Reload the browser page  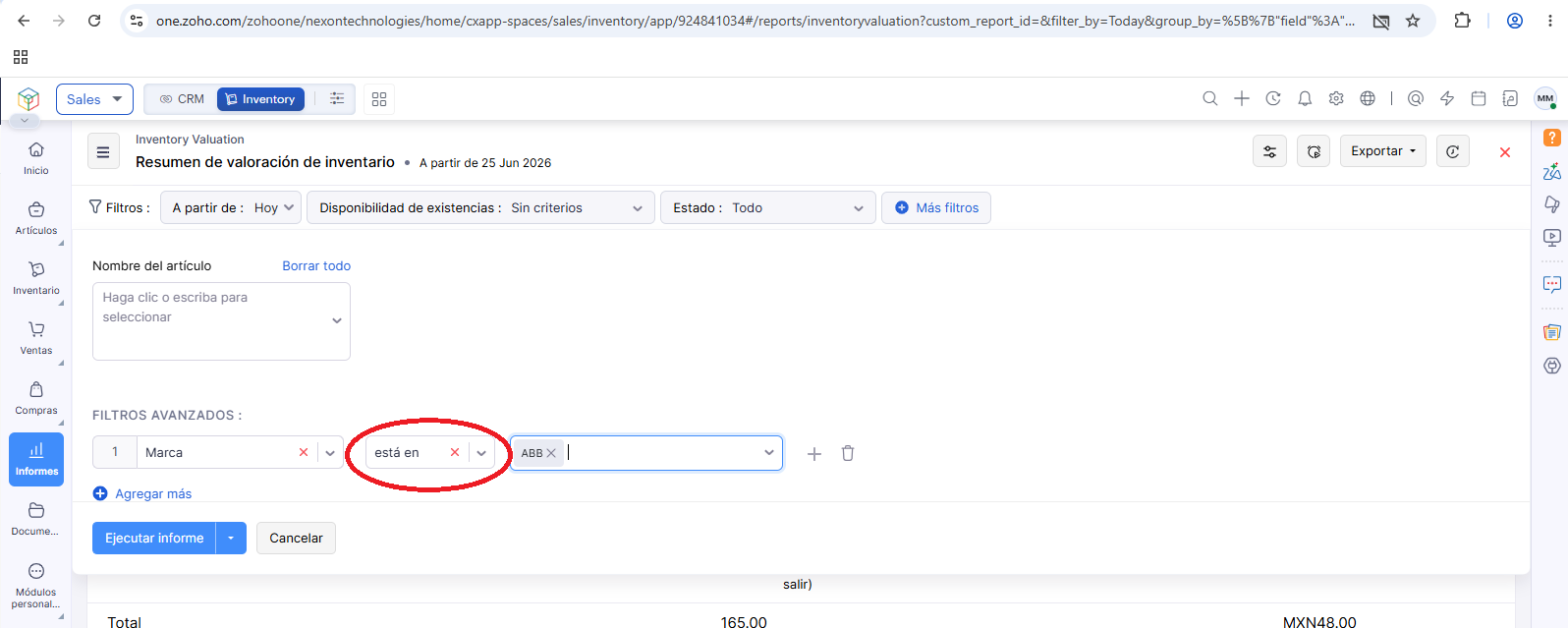tap(94, 21)
